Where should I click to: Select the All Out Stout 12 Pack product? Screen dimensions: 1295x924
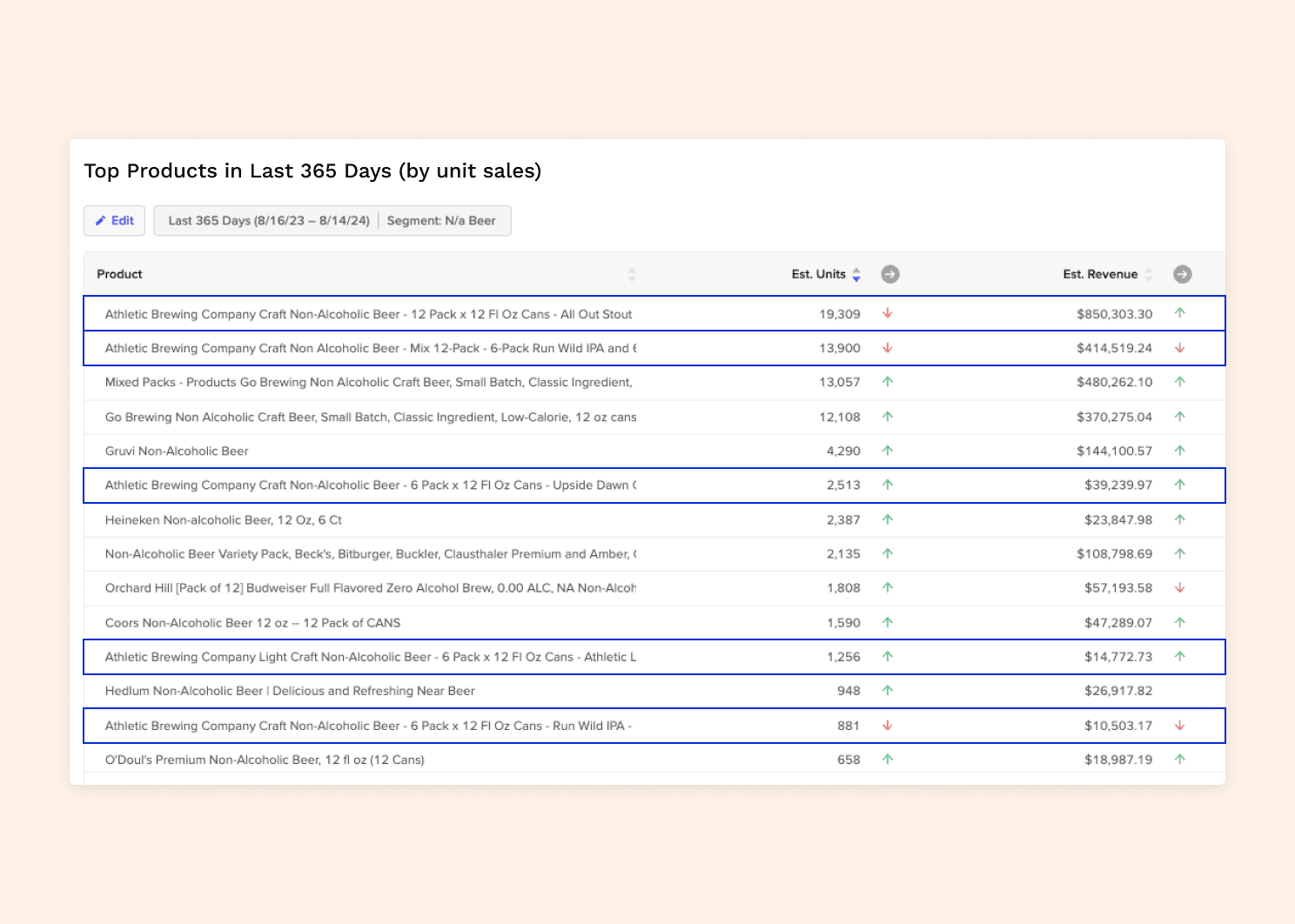(654, 313)
